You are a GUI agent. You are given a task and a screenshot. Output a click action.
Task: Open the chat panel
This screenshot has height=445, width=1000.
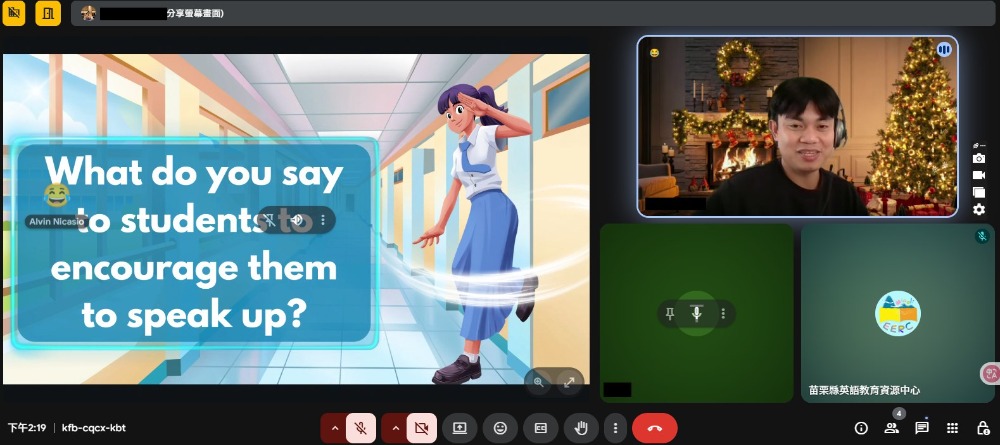[922, 428]
